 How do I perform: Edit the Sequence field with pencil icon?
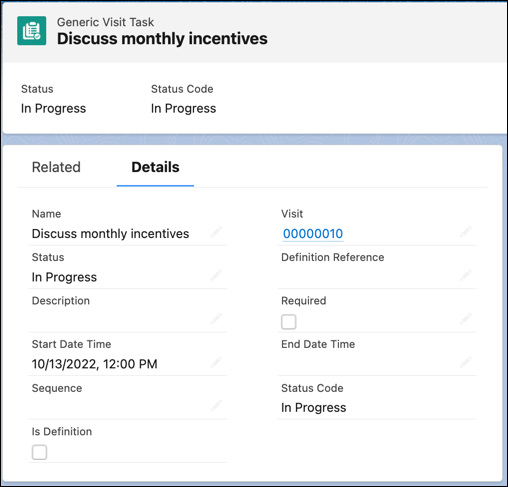click(x=216, y=406)
